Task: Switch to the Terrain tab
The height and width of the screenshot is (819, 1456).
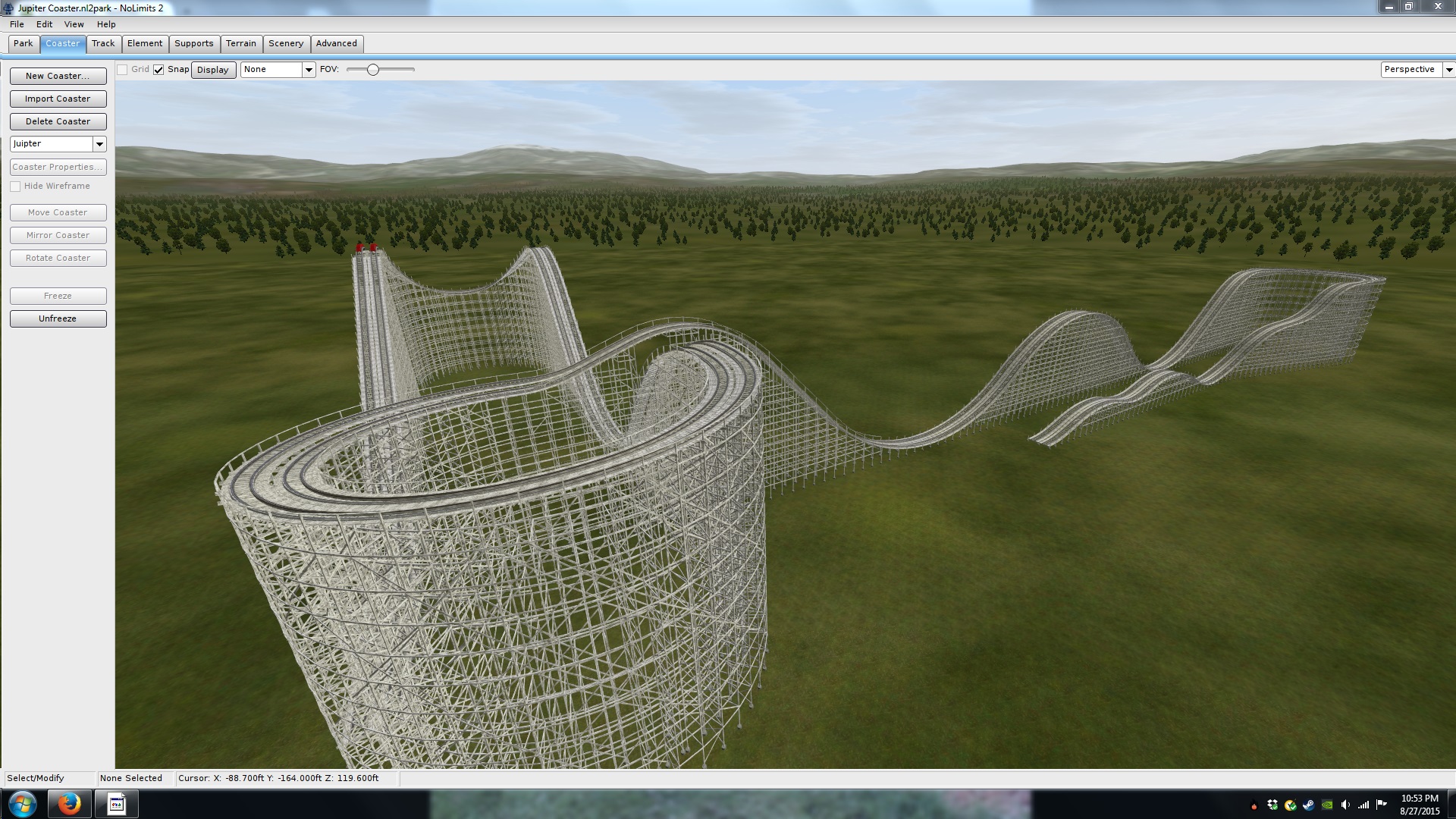Action: 240,43
